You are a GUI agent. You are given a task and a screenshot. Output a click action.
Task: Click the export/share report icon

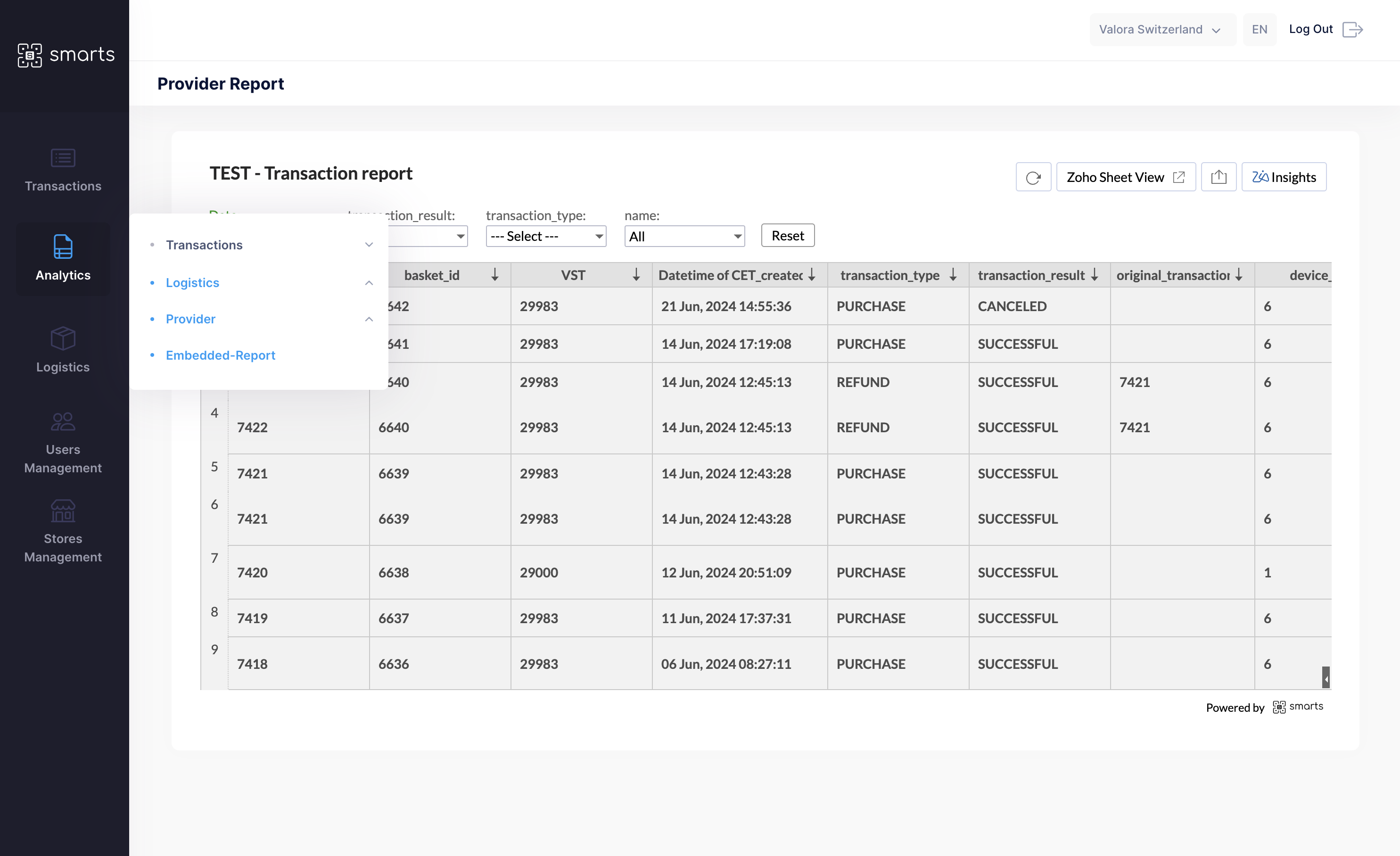pyautogui.click(x=1218, y=177)
